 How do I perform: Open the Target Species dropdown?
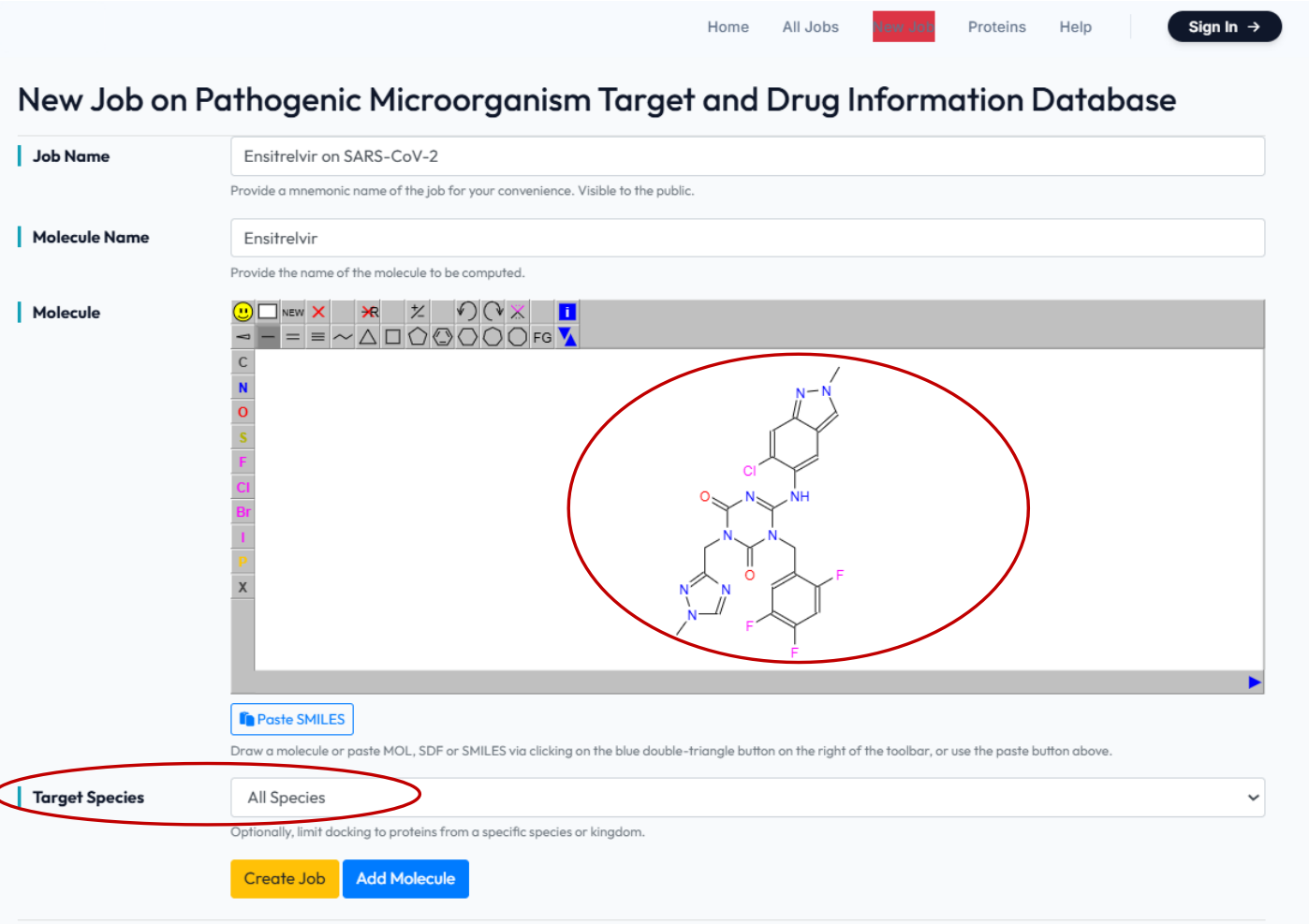(x=747, y=798)
